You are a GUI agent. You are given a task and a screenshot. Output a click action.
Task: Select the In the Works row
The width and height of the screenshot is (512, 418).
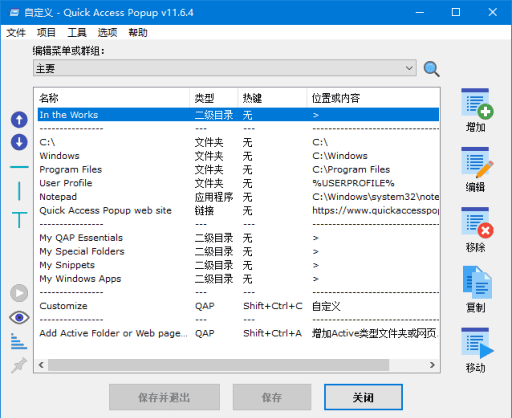click(x=238, y=115)
